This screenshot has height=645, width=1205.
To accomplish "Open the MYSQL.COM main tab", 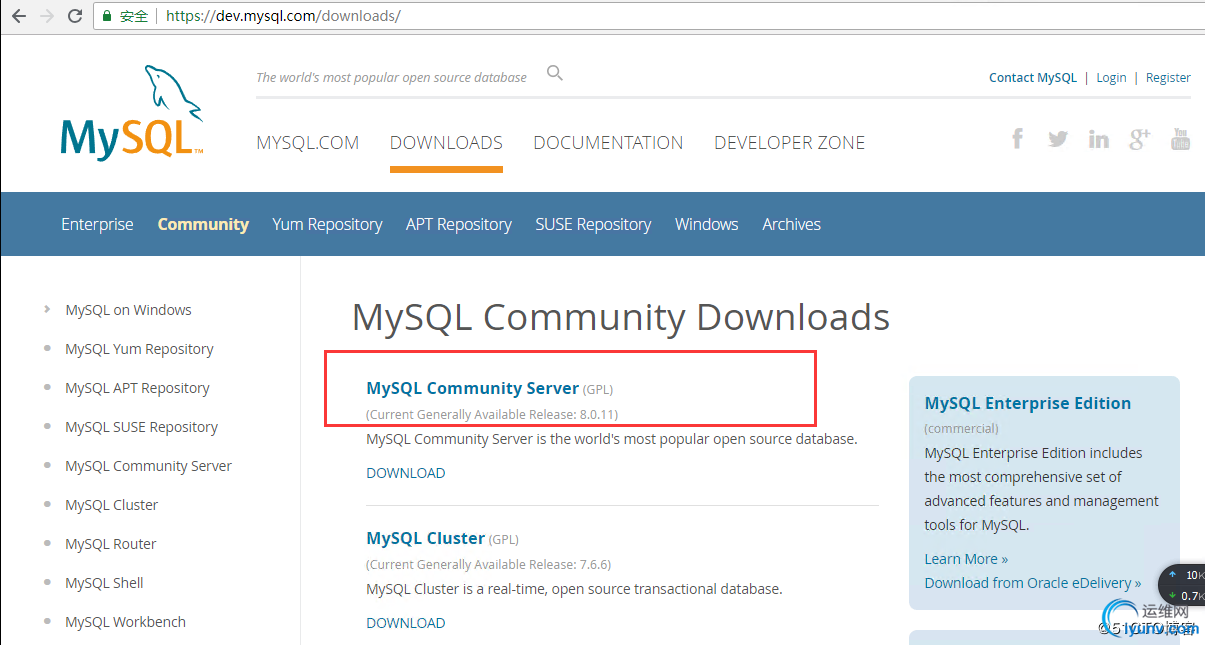I will pos(308,143).
